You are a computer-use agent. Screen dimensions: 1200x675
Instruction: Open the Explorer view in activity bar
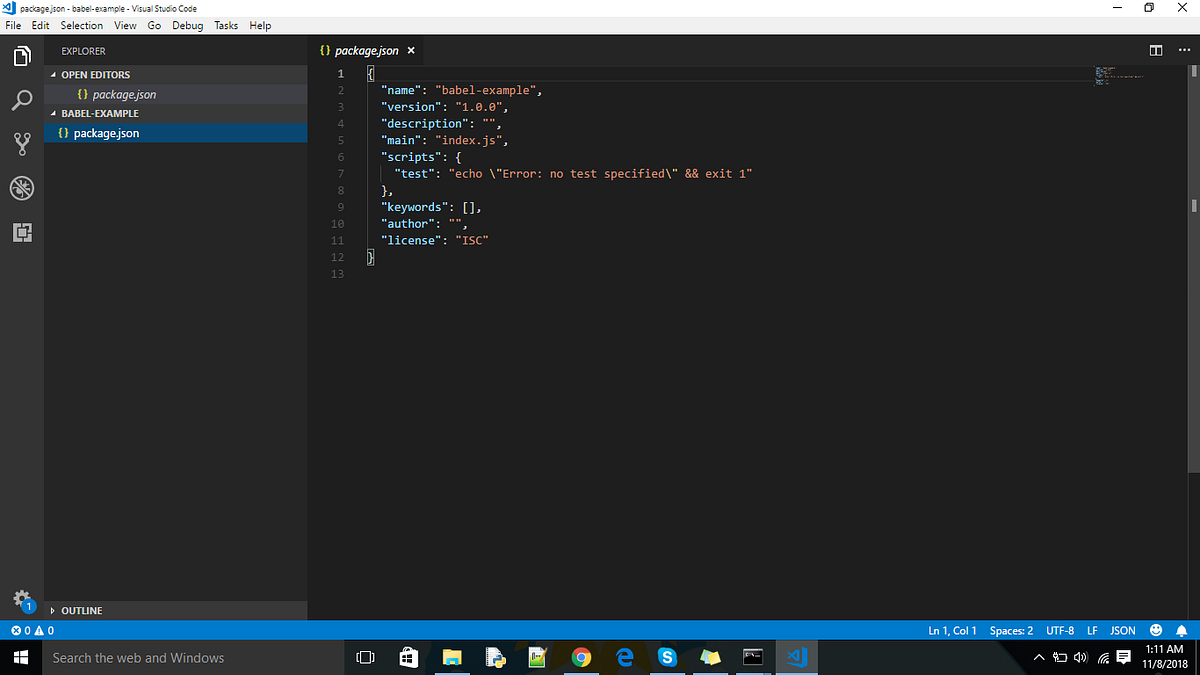click(x=22, y=57)
